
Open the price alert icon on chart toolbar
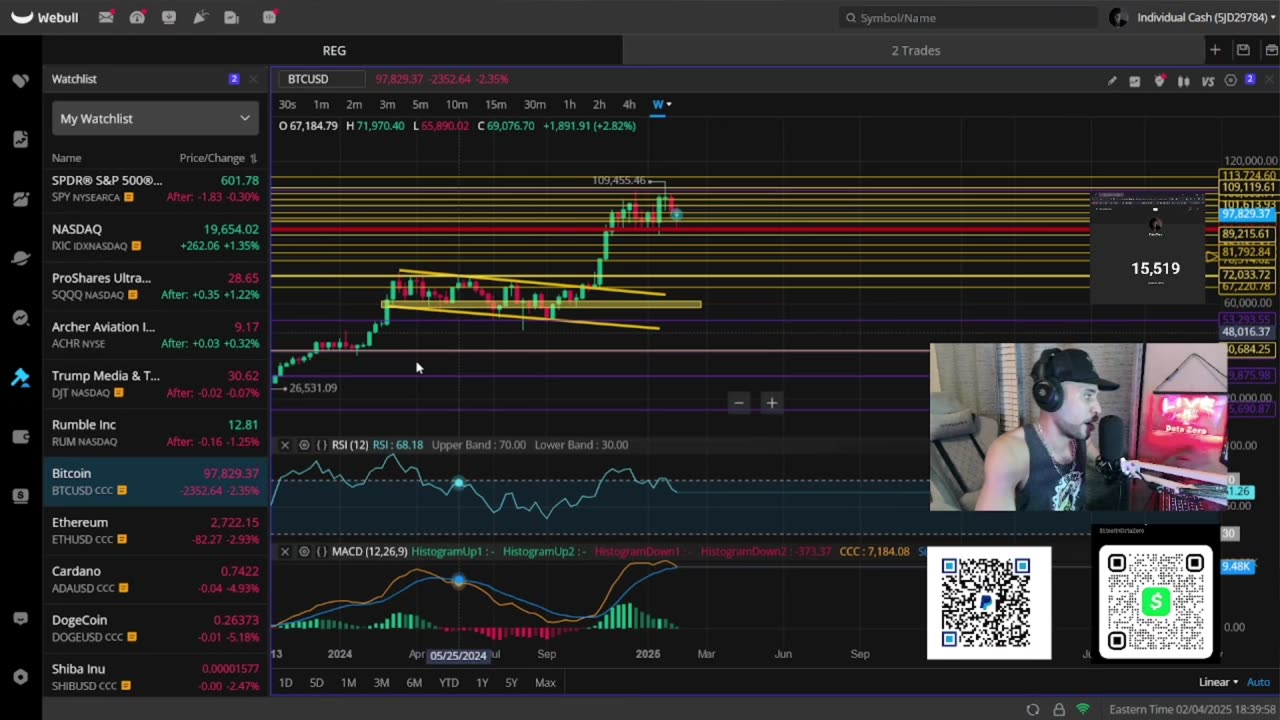[x=1159, y=81]
